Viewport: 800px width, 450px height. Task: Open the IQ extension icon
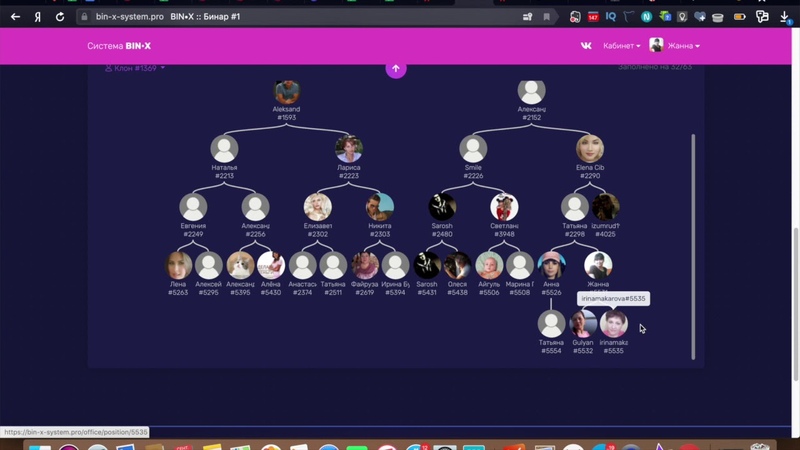point(610,17)
